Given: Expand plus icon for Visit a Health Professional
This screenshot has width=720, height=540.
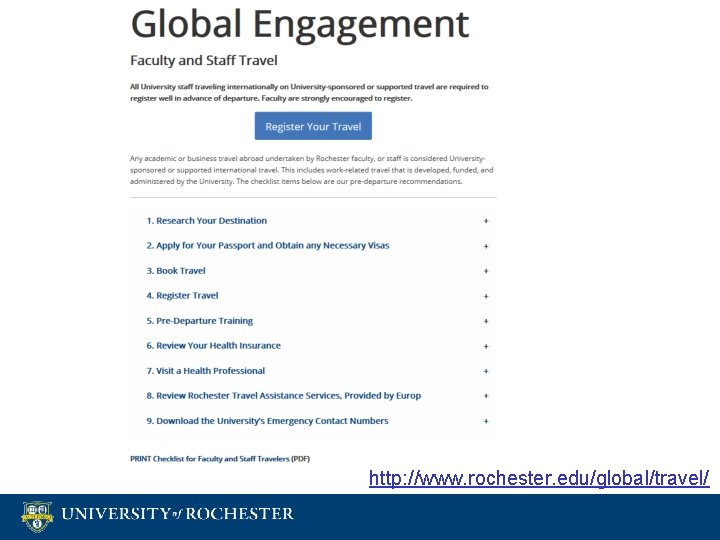Looking at the screenshot, I should 486,371.
